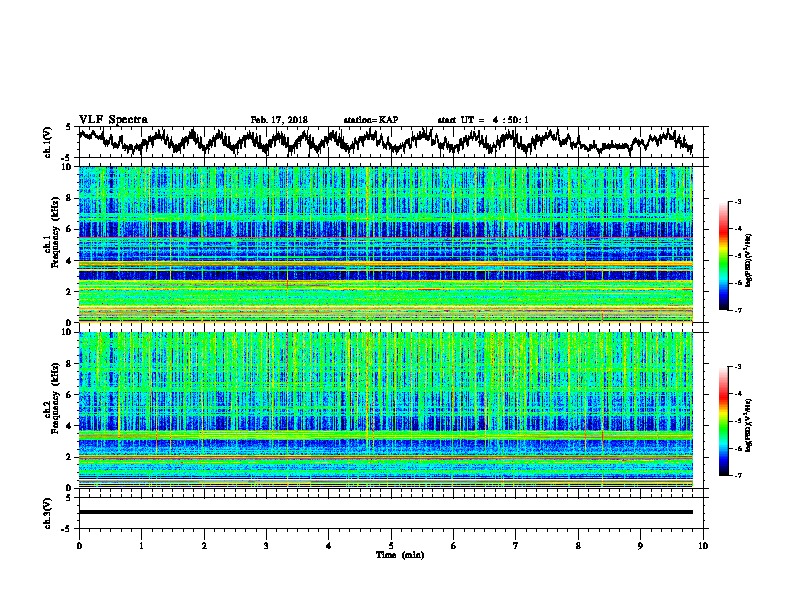
Task: Click the "-7" label on ch.1 color scale
Action: point(737,310)
